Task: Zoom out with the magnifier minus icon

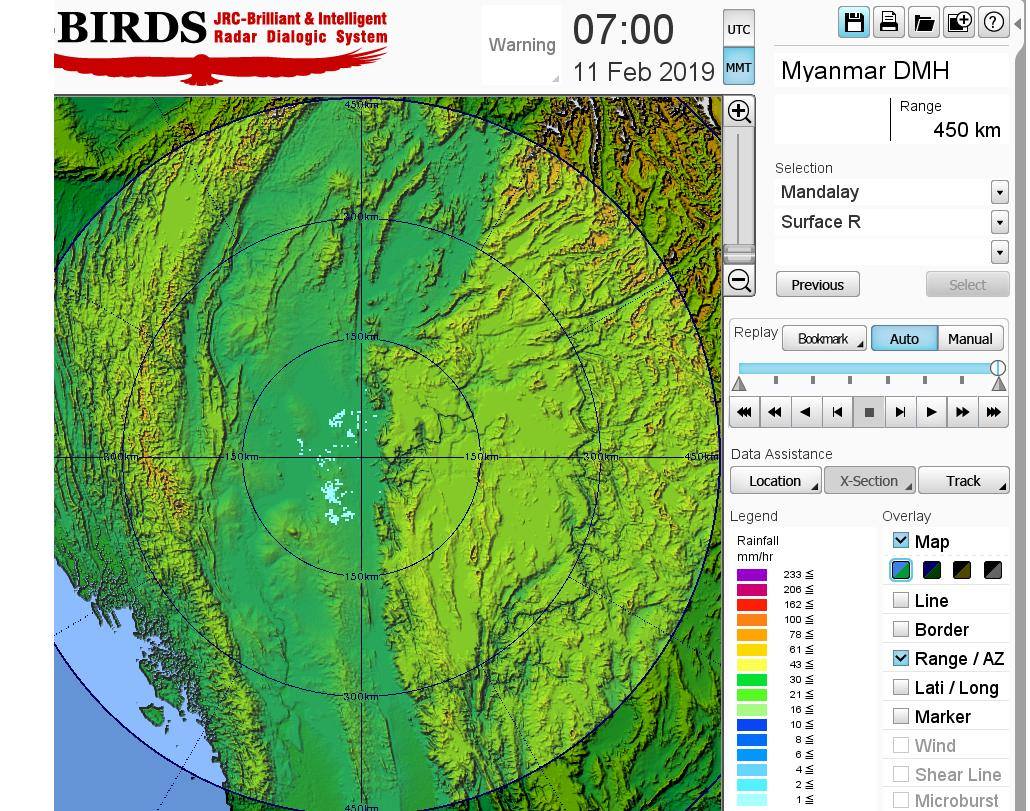Action: (739, 280)
